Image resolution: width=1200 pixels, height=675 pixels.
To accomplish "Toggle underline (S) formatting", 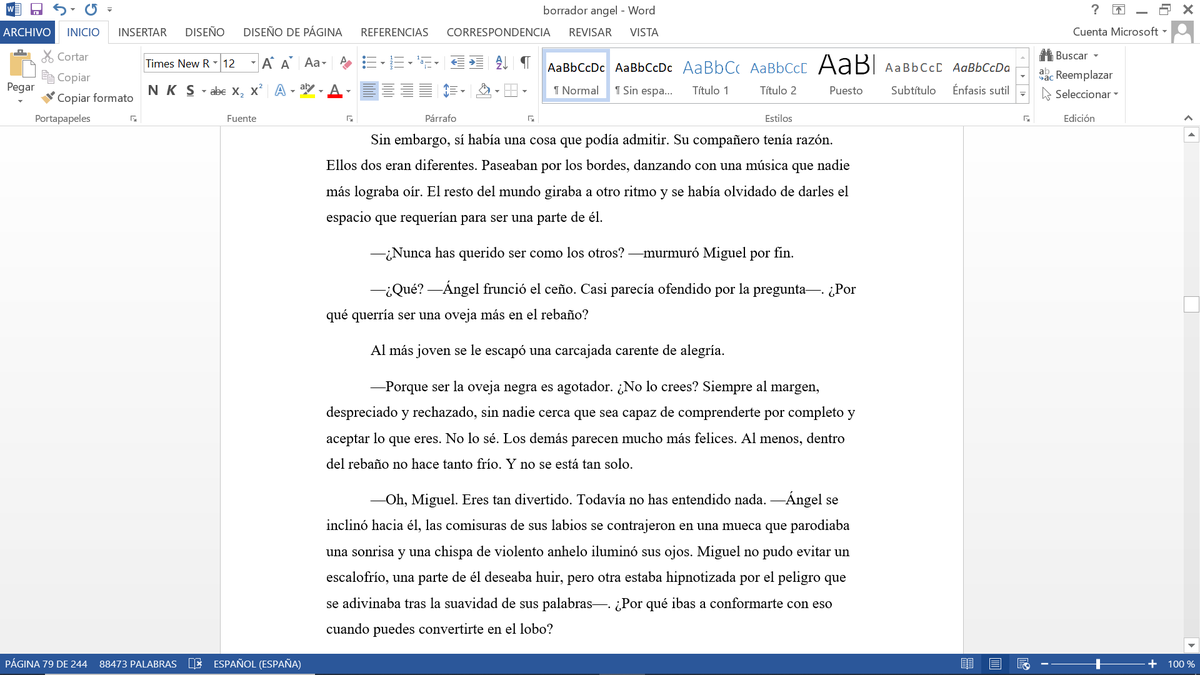I will click(189, 90).
